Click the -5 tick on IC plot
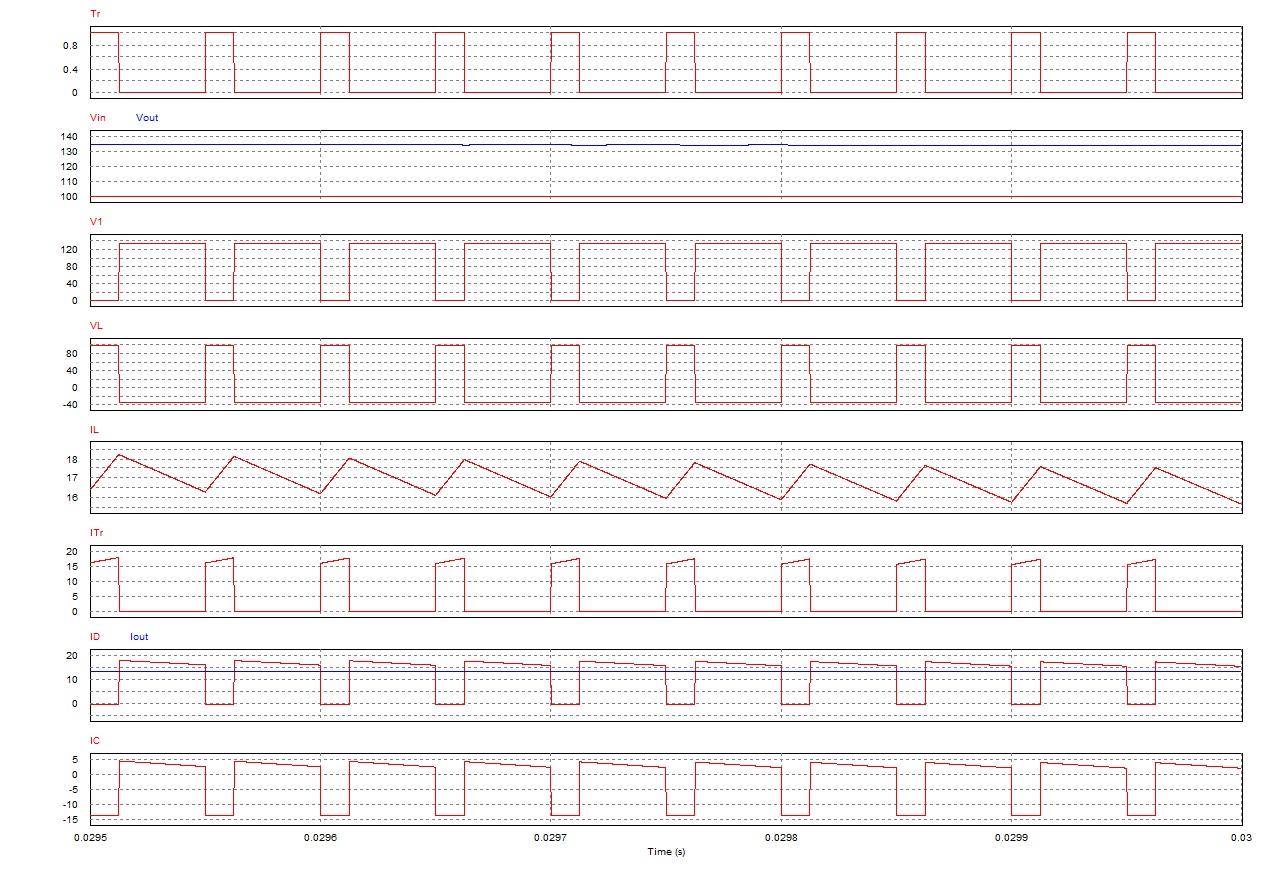 point(72,789)
